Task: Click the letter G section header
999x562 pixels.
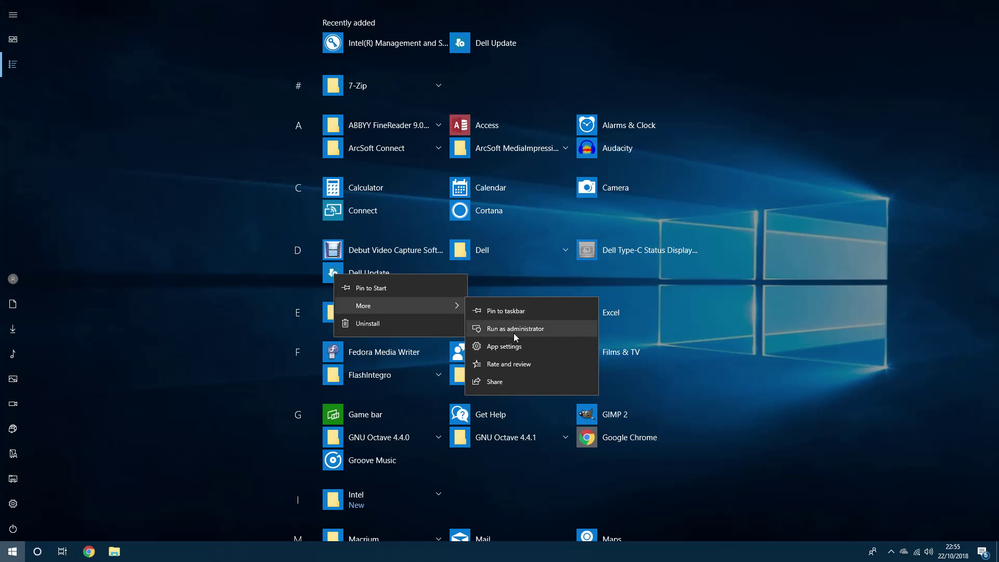Action: click(x=298, y=415)
